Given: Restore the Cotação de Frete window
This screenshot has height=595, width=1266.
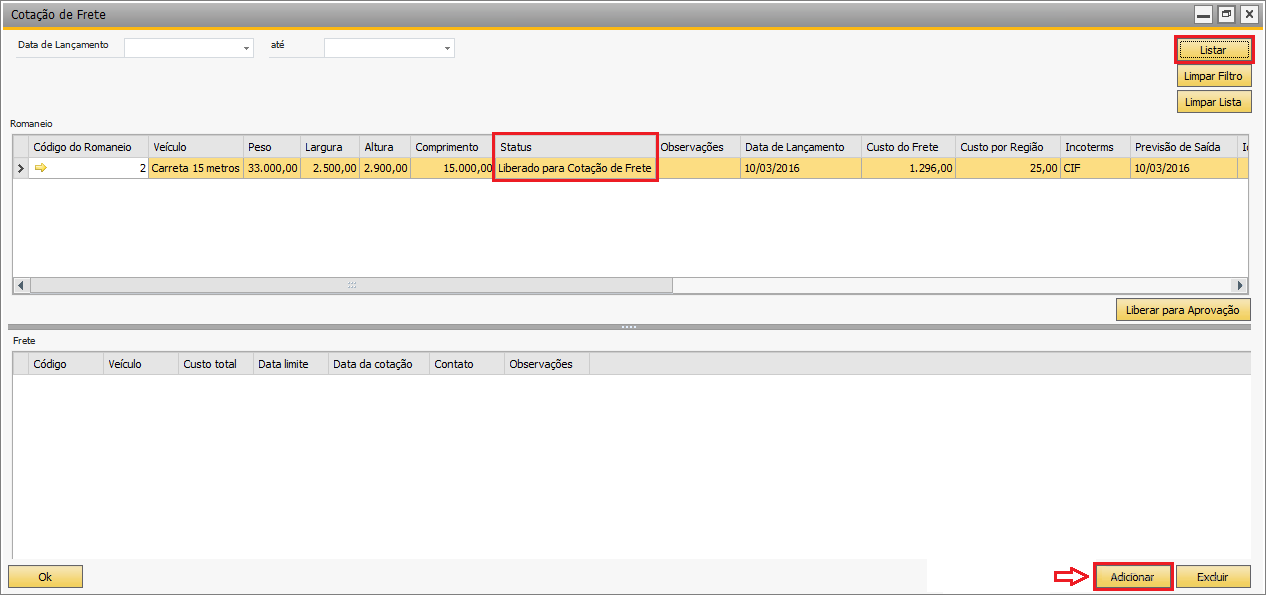Looking at the screenshot, I should (x=1226, y=14).
